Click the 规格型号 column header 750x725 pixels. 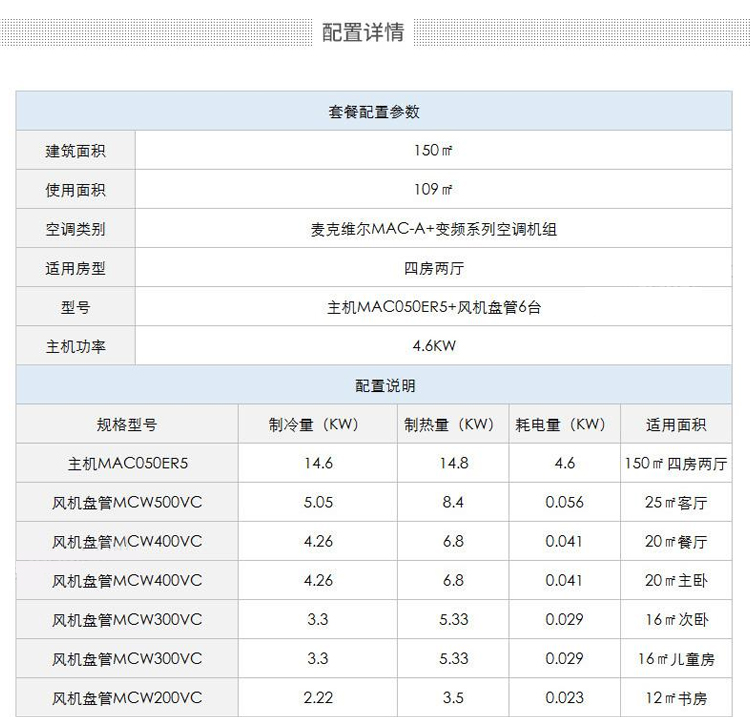127,424
